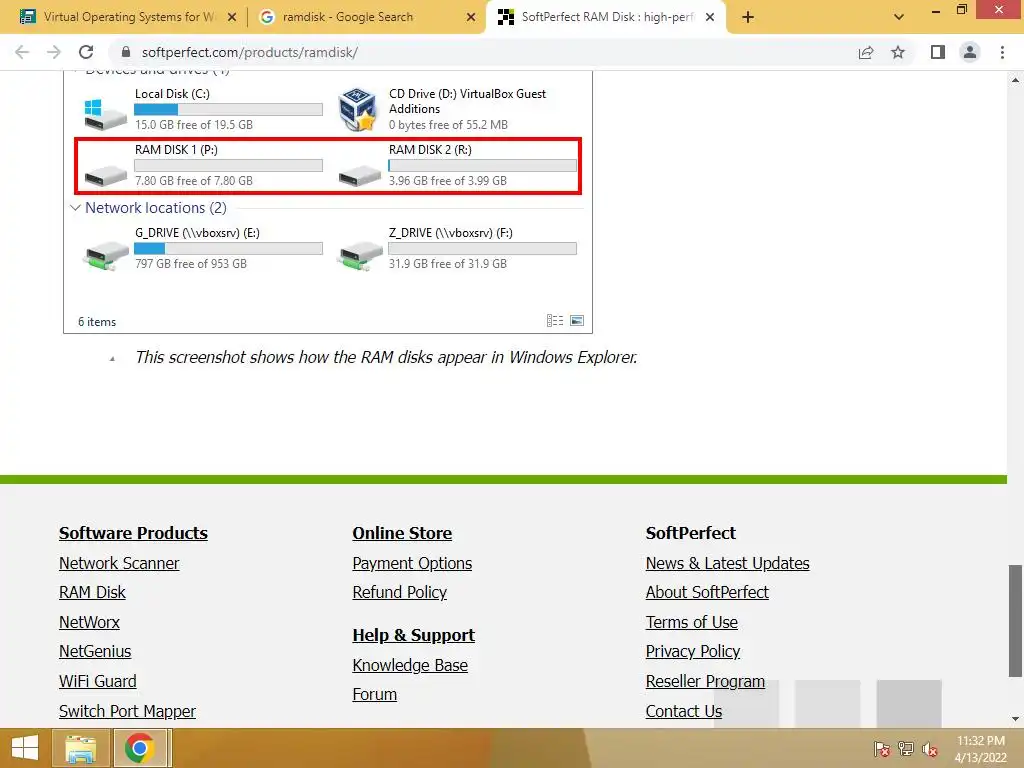Open the network tray icon
The image size is (1024, 768).
906,749
